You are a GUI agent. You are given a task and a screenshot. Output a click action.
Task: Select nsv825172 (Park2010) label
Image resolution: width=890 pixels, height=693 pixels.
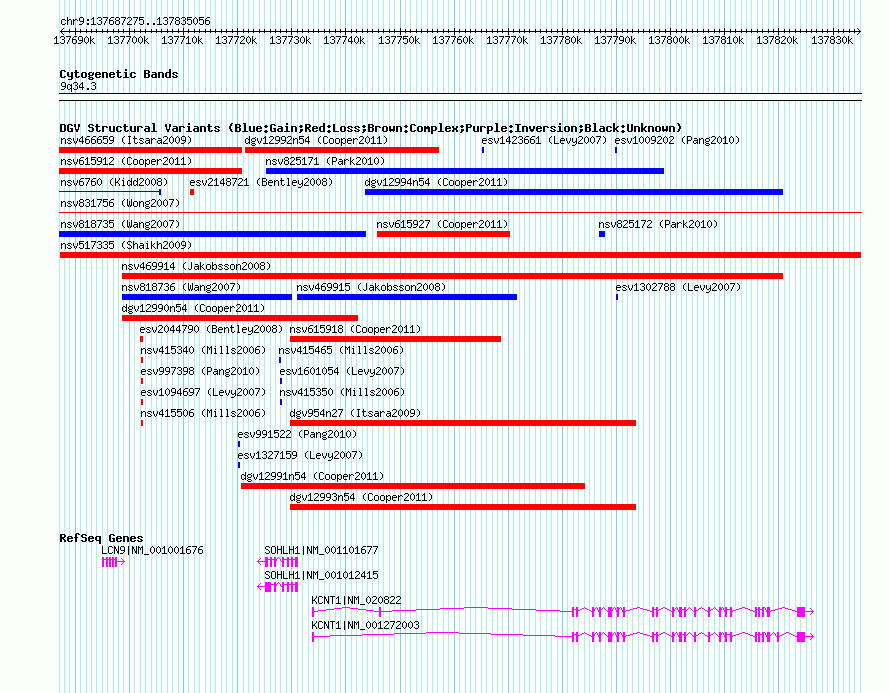point(658,224)
